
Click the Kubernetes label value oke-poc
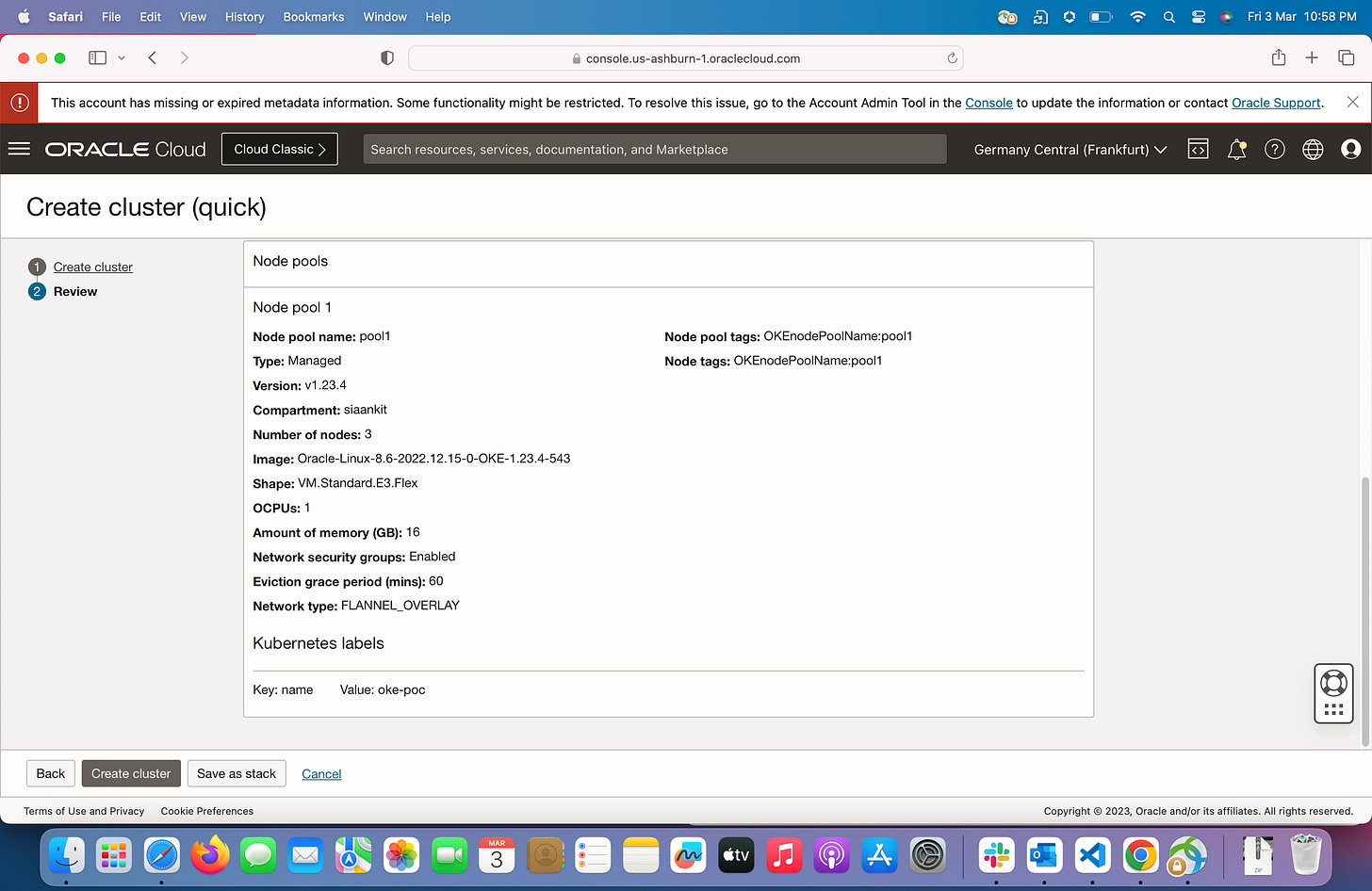pos(401,689)
